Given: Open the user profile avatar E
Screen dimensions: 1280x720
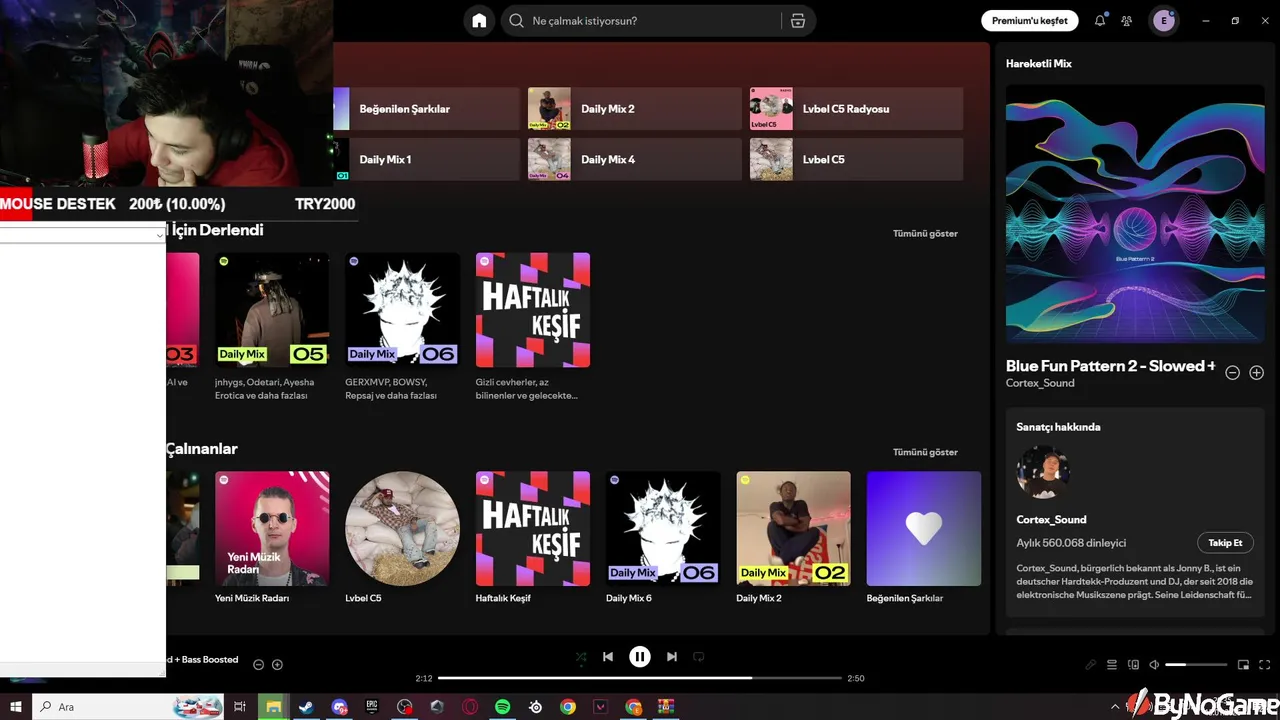Looking at the screenshot, I should 1163,21.
